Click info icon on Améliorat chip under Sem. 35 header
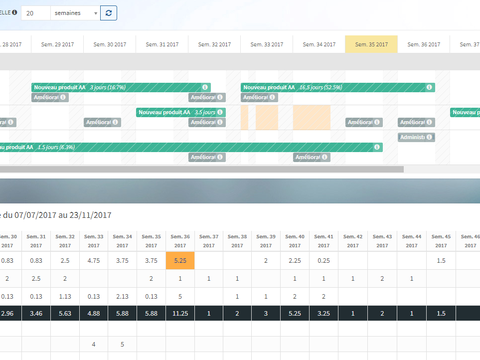 [x=377, y=122]
